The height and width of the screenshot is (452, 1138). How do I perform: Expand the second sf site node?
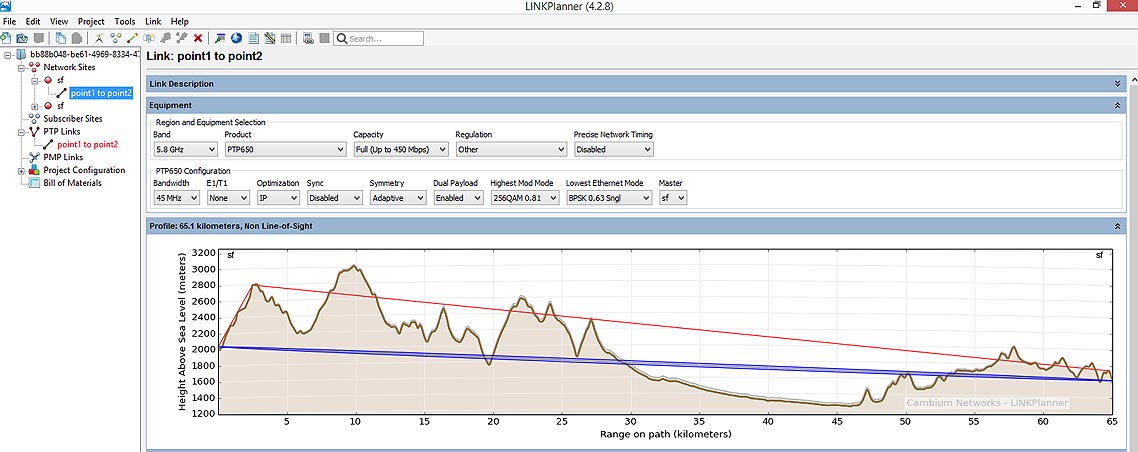tap(34, 106)
